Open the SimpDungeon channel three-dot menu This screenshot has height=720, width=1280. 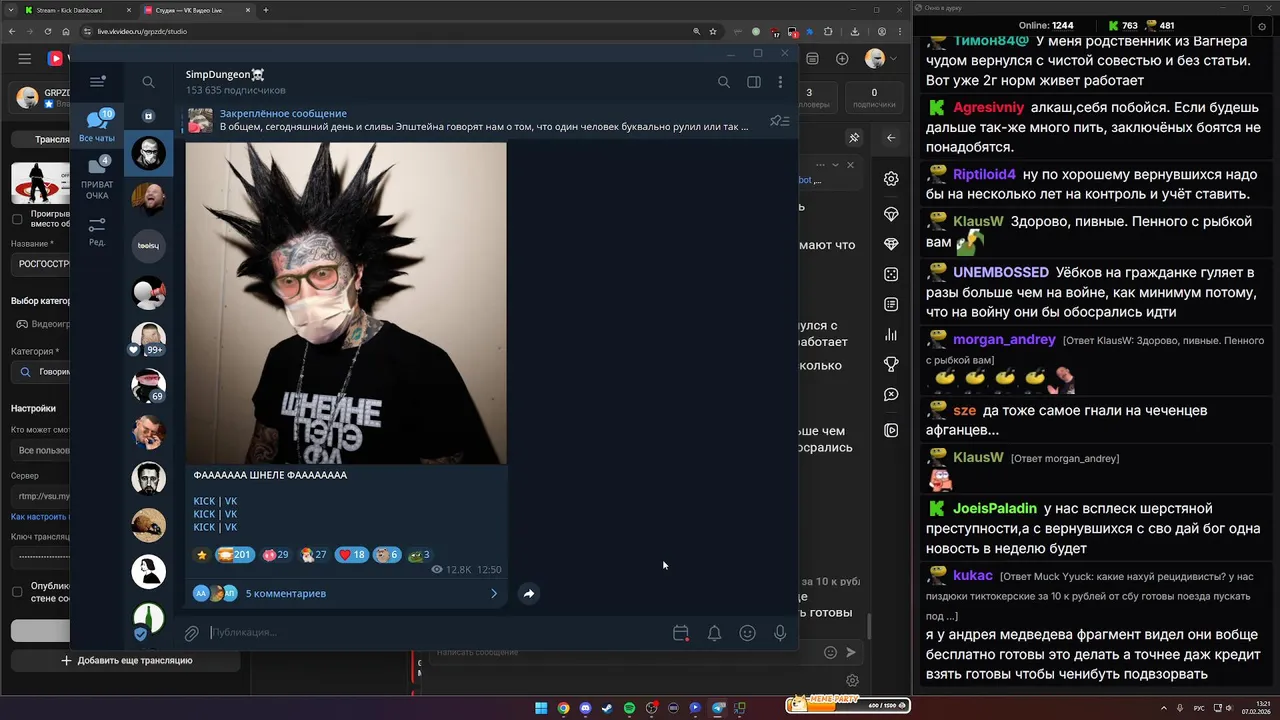780,82
